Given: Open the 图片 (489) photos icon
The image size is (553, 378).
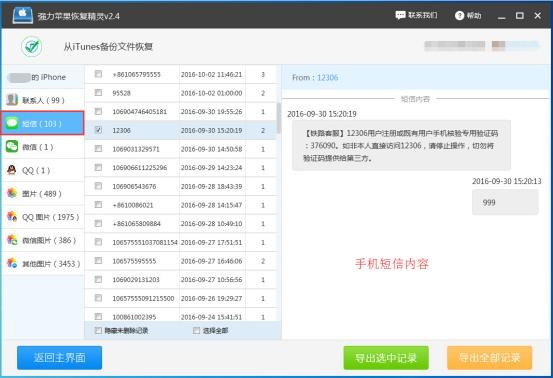Looking at the screenshot, I should pyautogui.click(x=12, y=193).
